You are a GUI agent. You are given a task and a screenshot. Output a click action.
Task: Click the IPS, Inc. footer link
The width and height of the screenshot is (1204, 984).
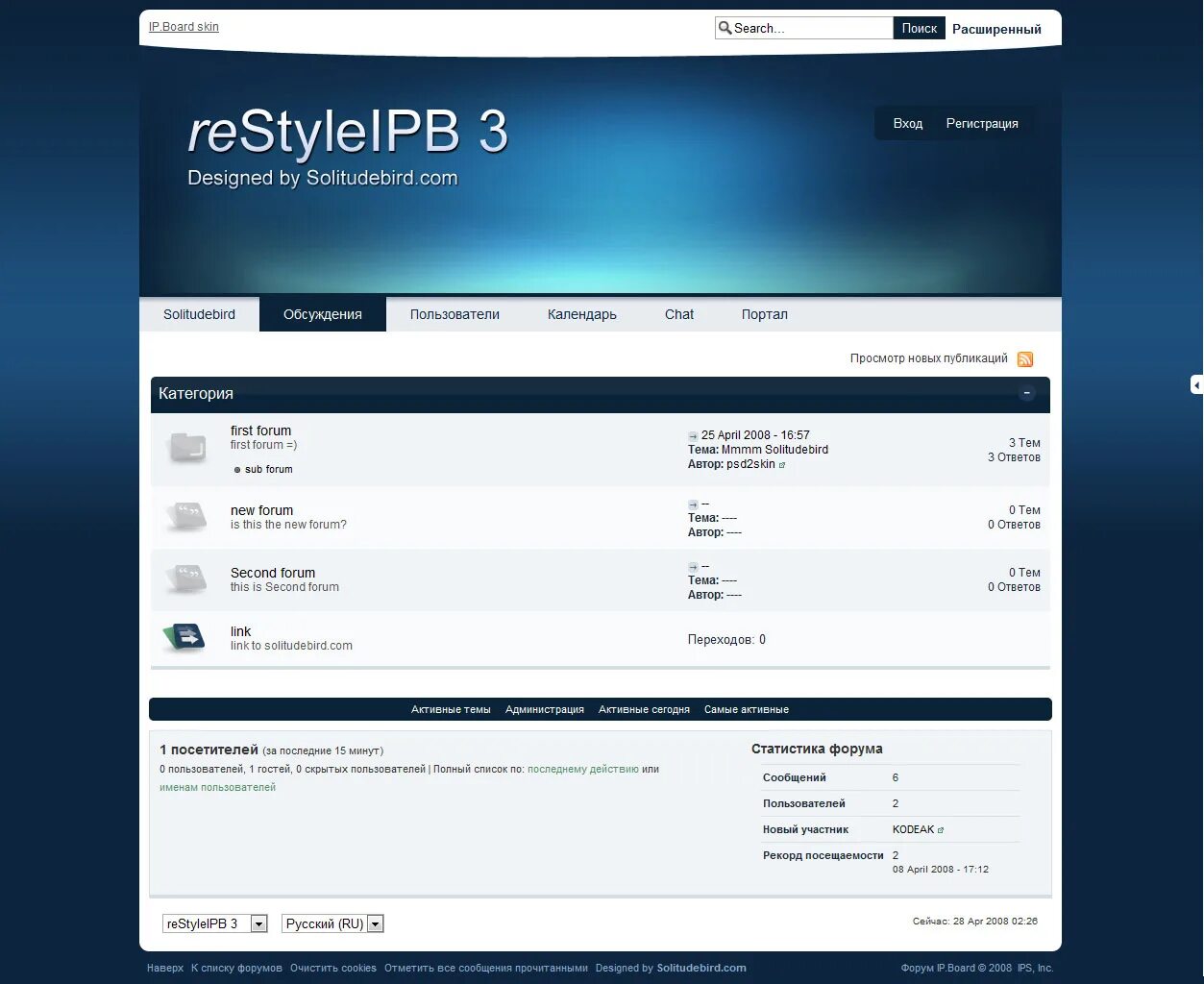click(1035, 969)
